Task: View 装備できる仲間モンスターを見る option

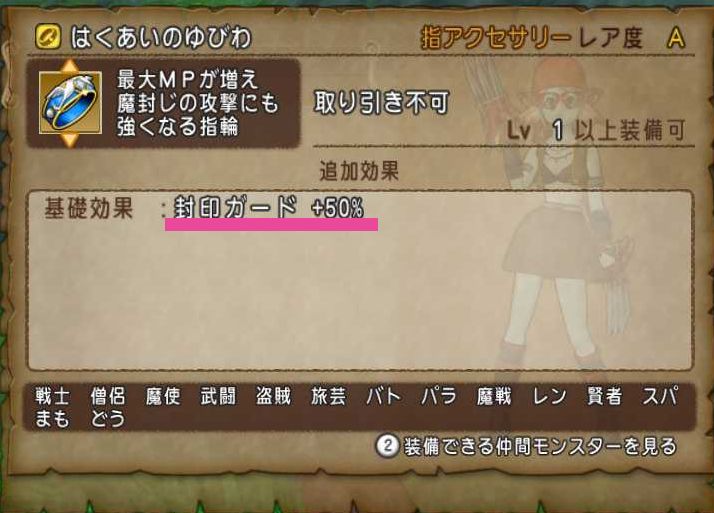Action: [541, 447]
